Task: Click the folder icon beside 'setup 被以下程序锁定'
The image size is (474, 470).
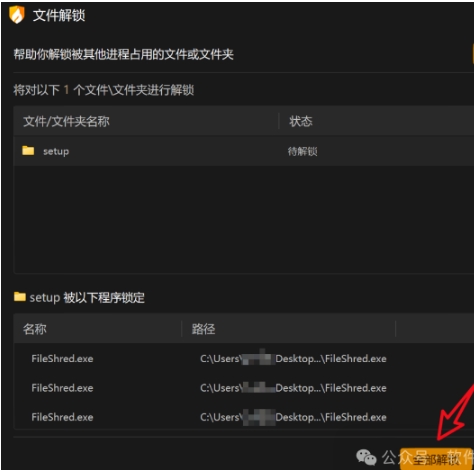Action: coord(20,296)
